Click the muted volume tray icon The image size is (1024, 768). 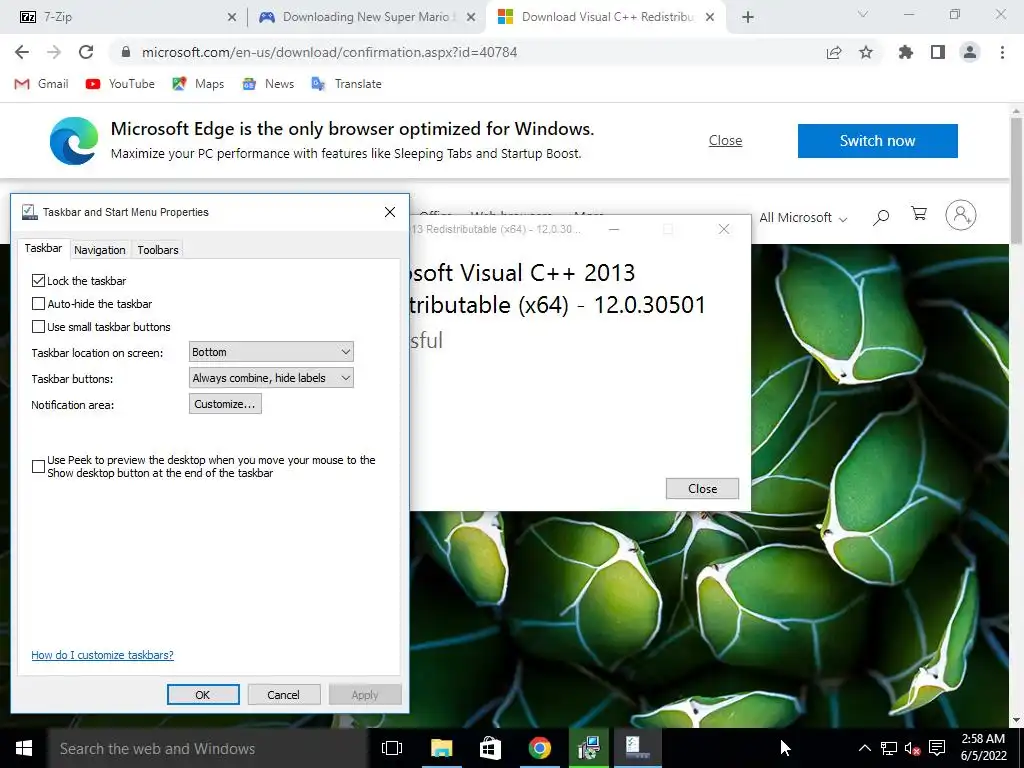912,748
